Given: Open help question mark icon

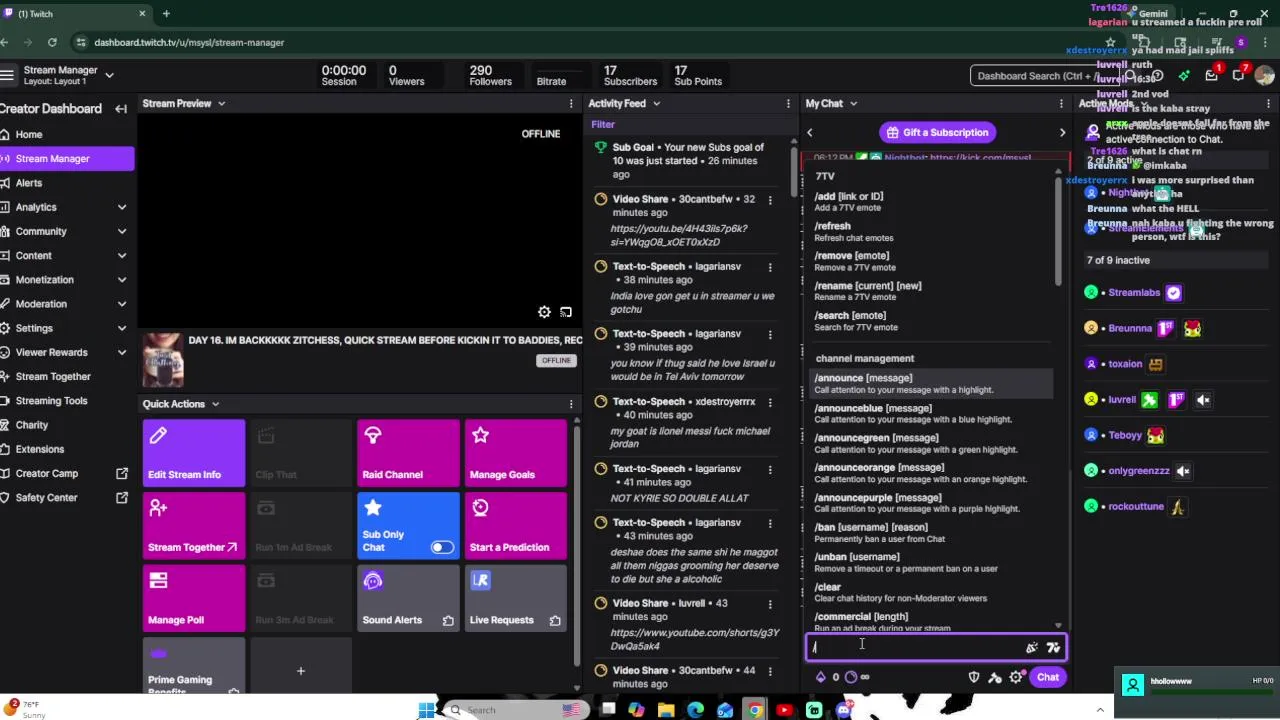Looking at the screenshot, I should tap(1157, 75).
